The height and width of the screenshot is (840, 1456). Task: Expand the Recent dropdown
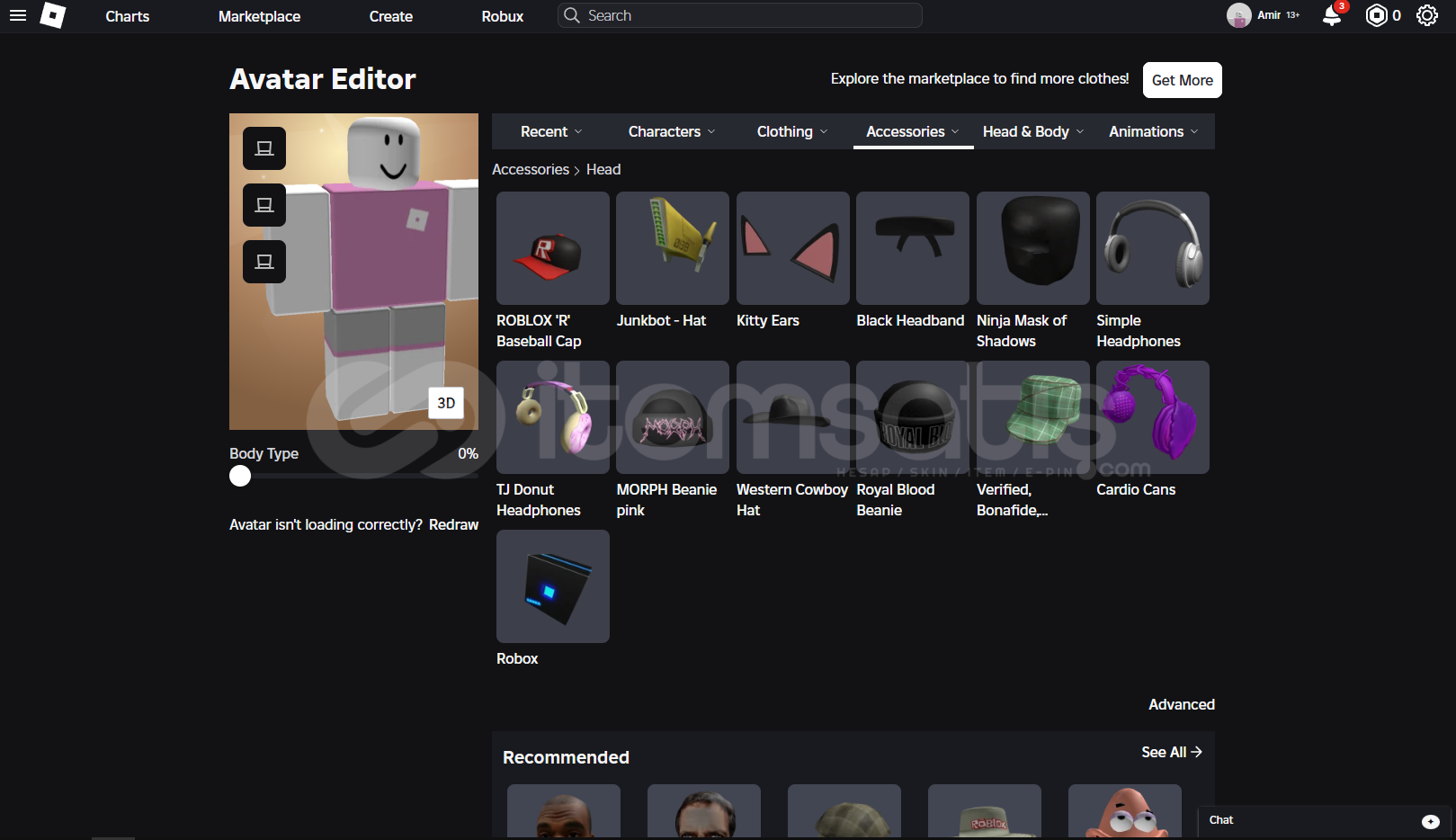(x=551, y=131)
